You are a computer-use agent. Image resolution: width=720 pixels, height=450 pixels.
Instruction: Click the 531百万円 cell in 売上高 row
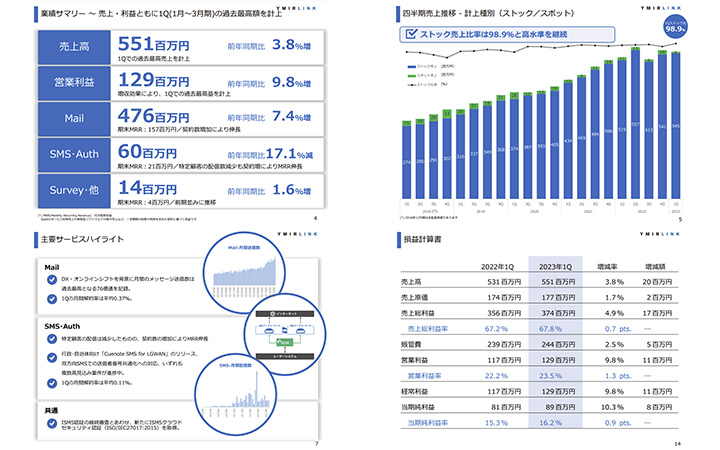[x=504, y=282]
